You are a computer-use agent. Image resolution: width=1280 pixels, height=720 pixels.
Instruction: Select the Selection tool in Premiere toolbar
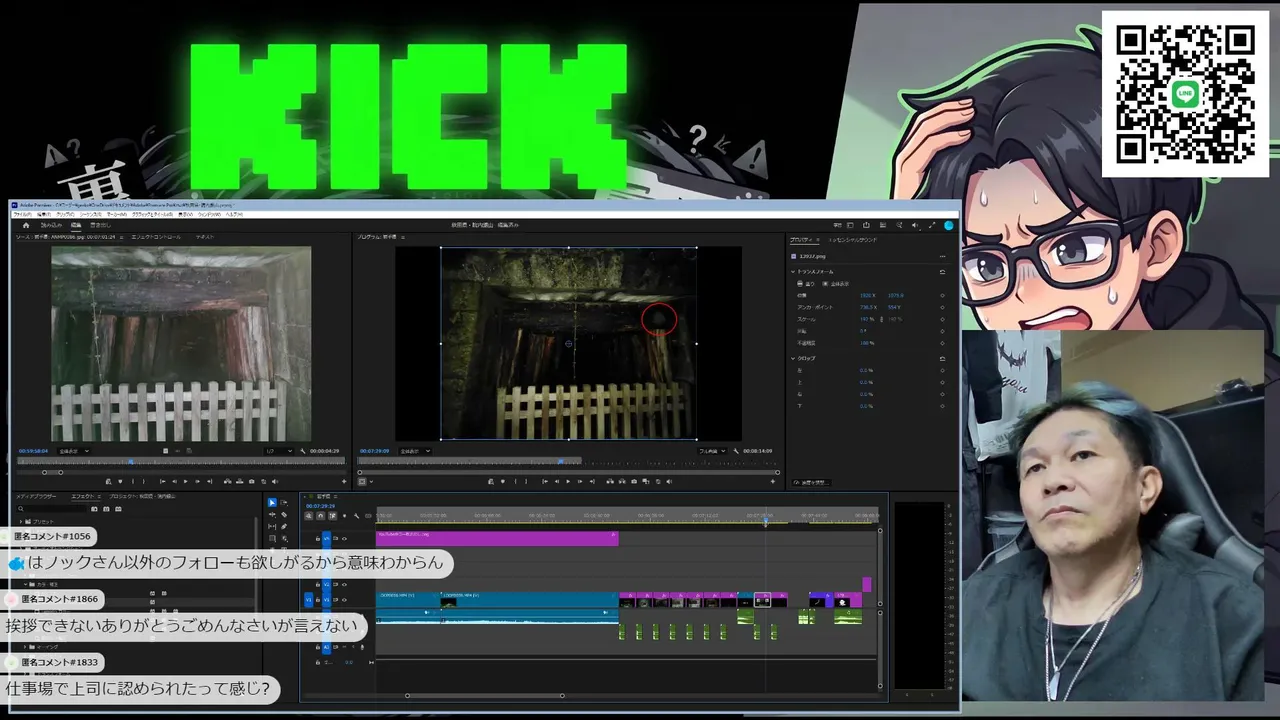tap(272, 503)
